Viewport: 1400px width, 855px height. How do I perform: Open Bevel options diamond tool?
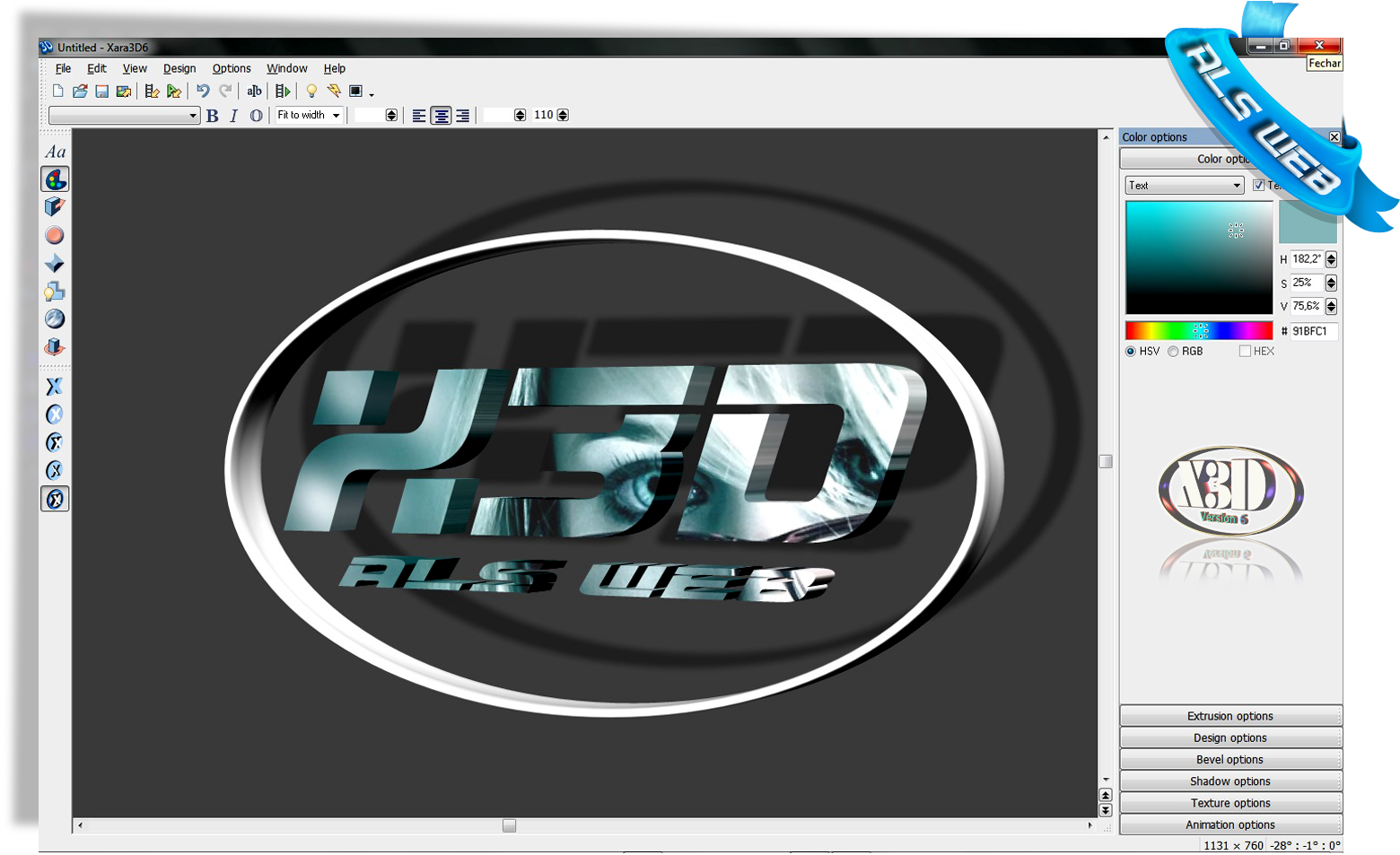coord(55,263)
